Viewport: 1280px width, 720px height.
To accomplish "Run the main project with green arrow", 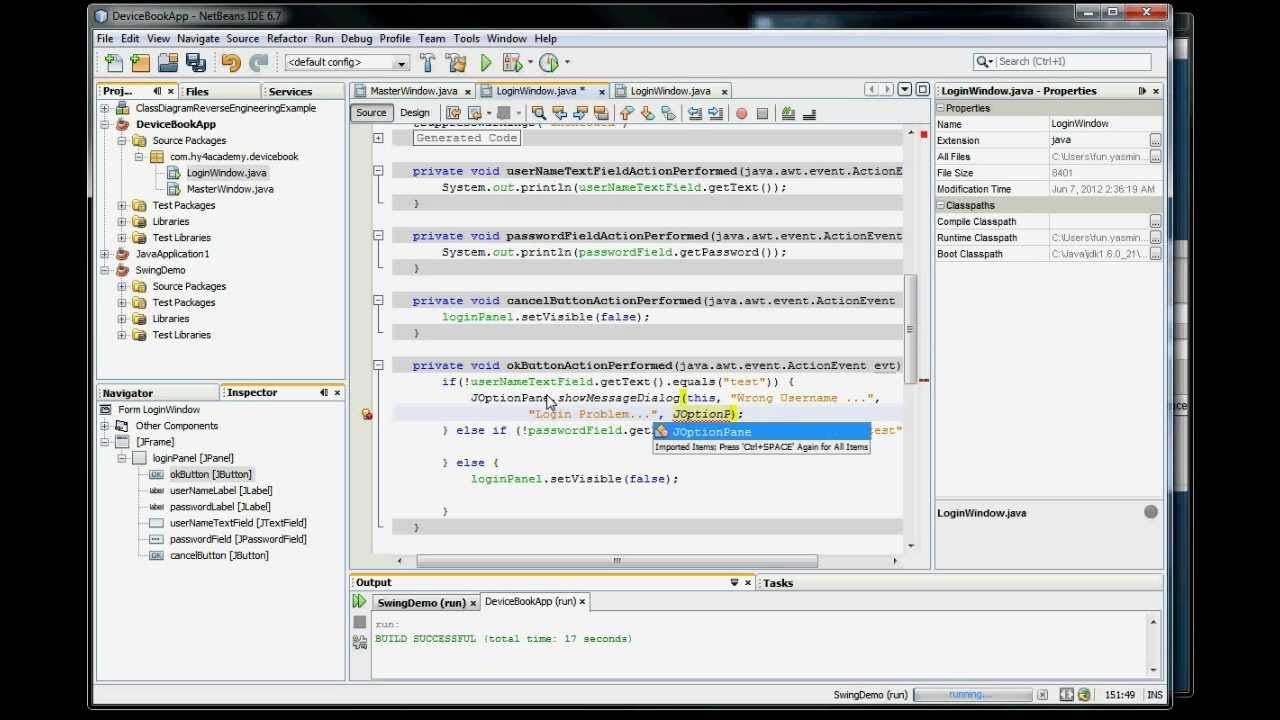I will click(486, 63).
